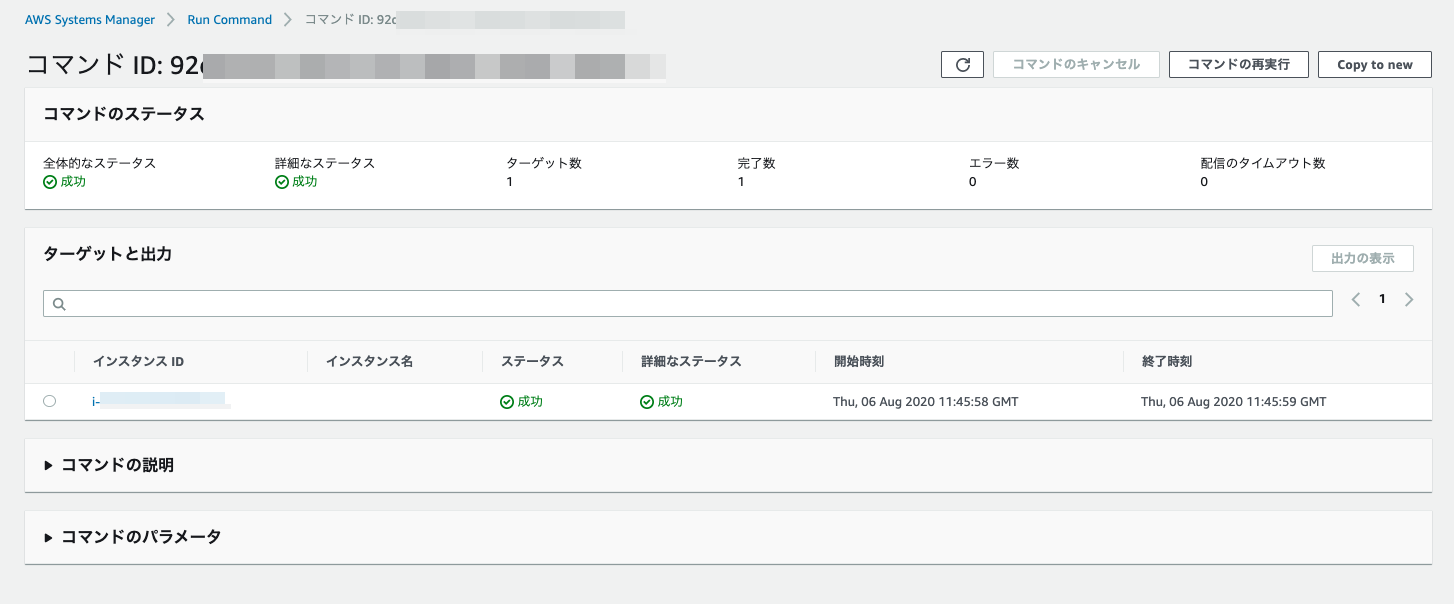This screenshot has width=1454, height=604.
Task: Click the コマンドの再実行 button
Action: point(1238,64)
